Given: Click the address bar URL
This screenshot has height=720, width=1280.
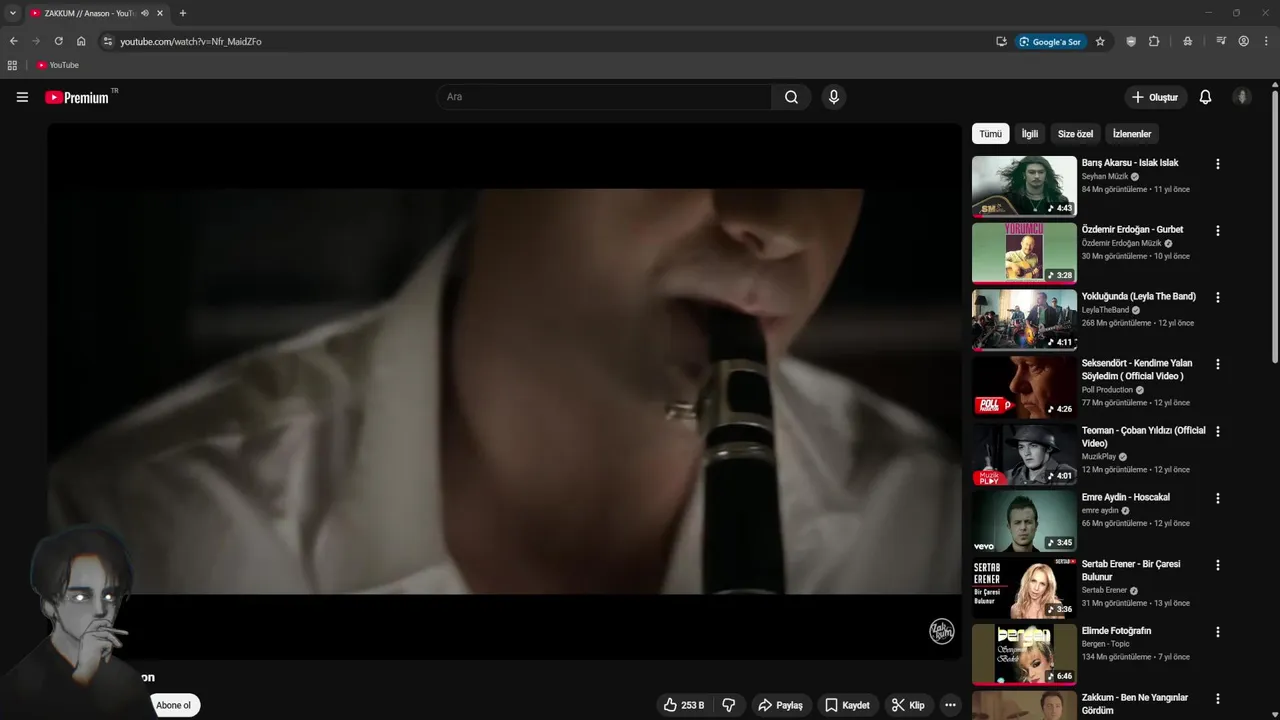Looking at the screenshot, I should point(191,41).
